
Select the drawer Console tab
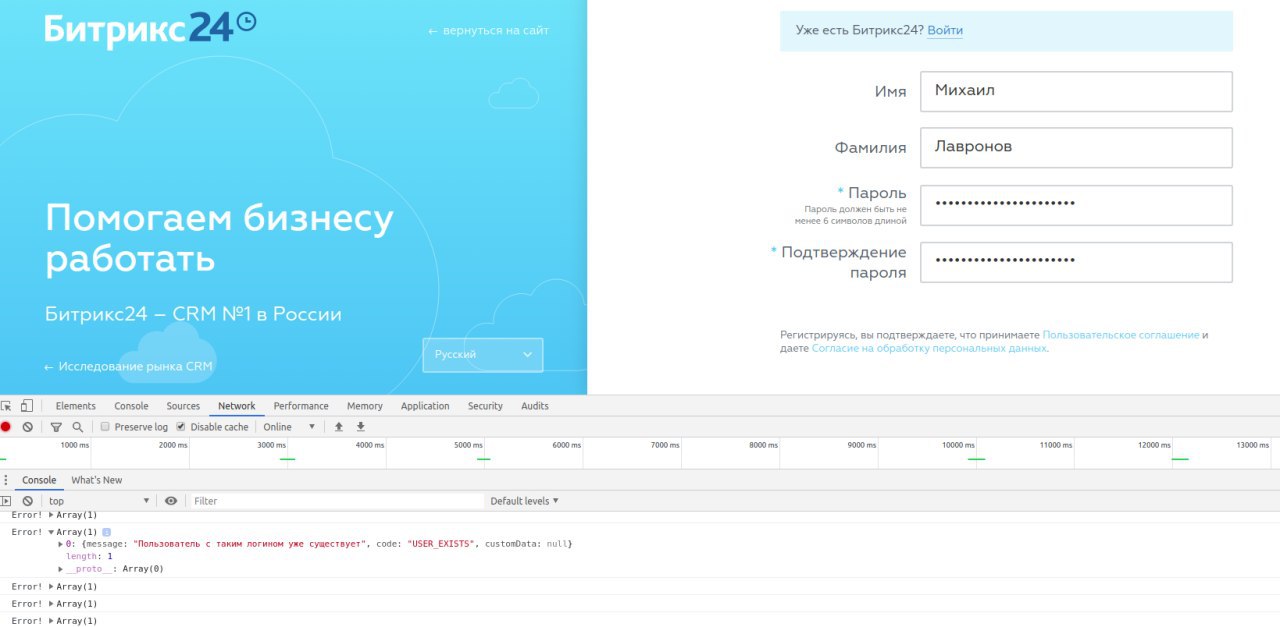coord(40,480)
